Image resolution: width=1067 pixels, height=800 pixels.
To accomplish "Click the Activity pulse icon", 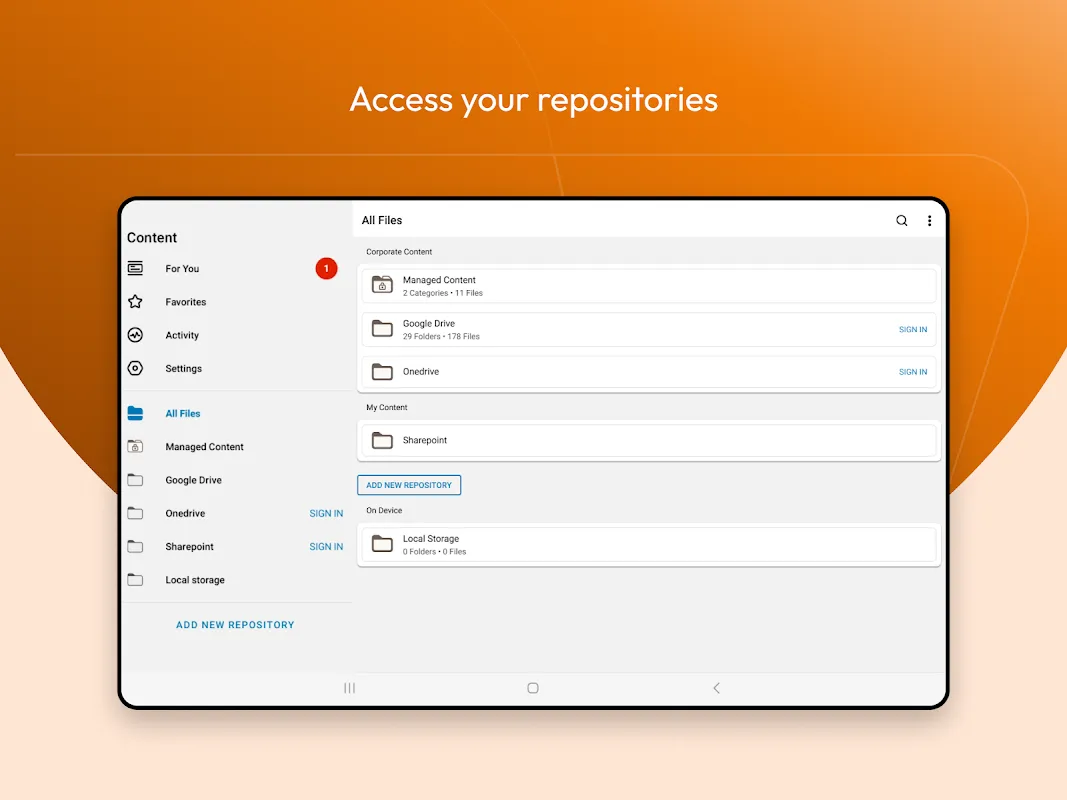I will coord(135,335).
